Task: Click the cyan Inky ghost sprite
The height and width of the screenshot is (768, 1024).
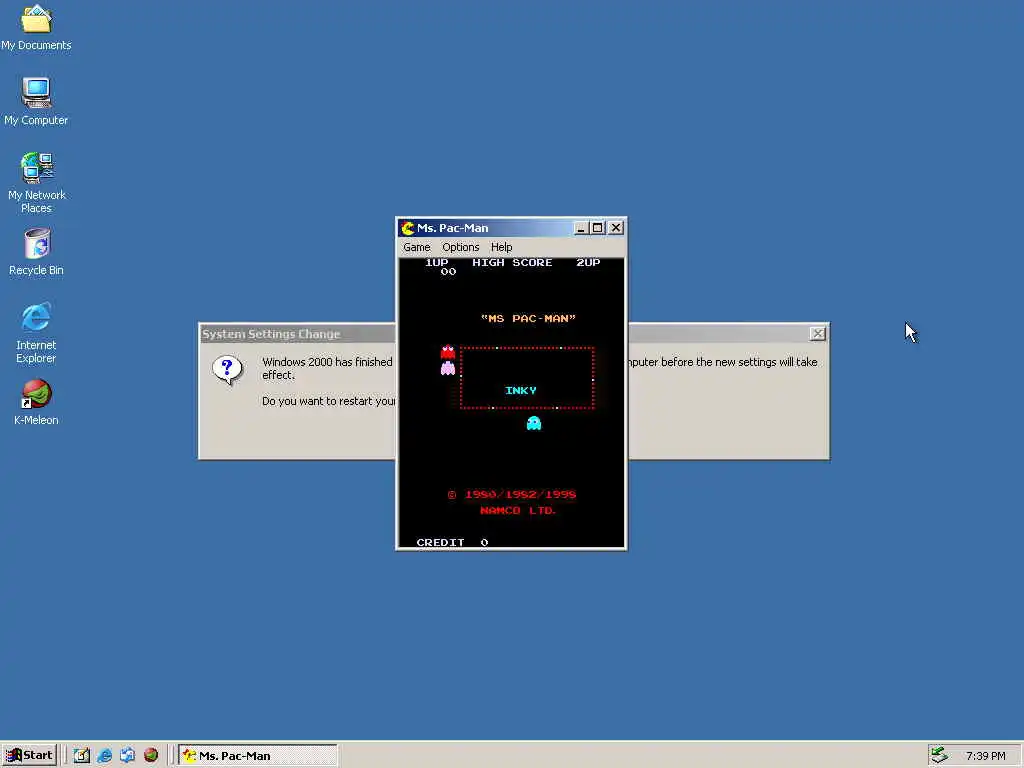Action: (534, 423)
